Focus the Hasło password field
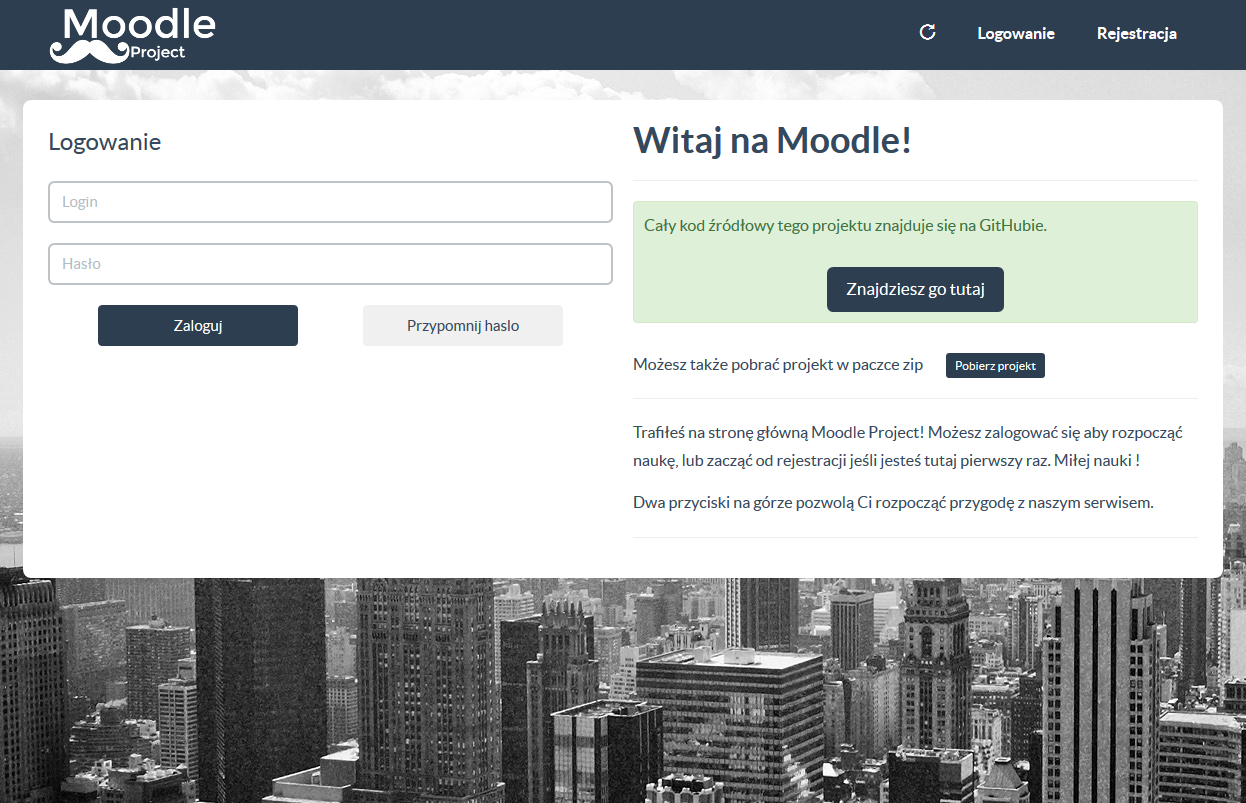 tap(330, 264)
